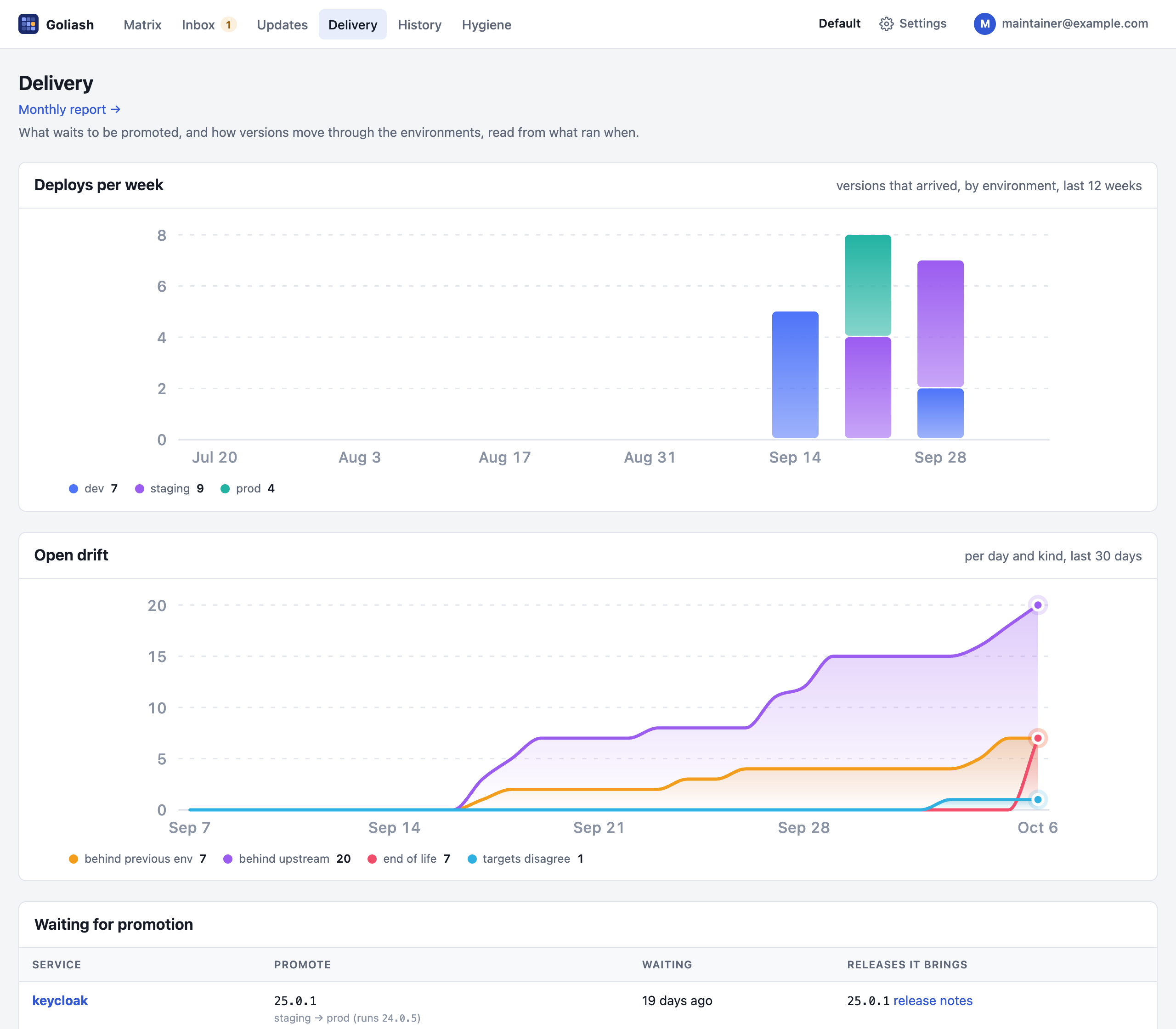
Task: Open the keycloak service link
Action: (60, 1001)
